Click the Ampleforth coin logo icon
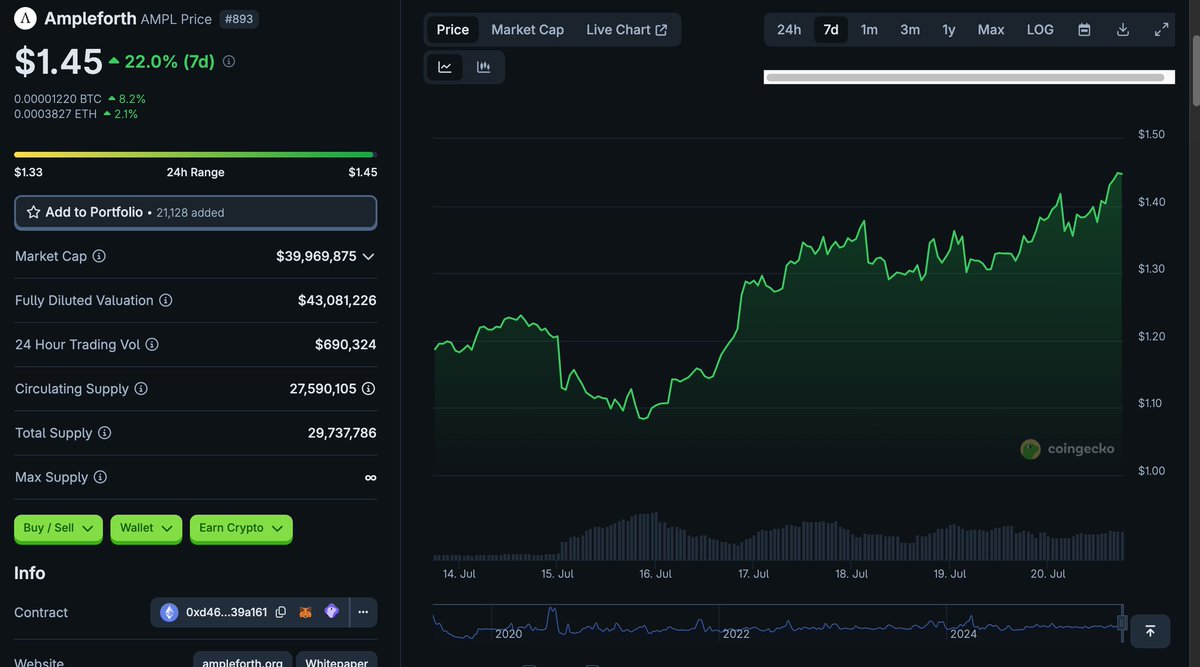This screenshot has width=1200, height=667. (25, 18)
